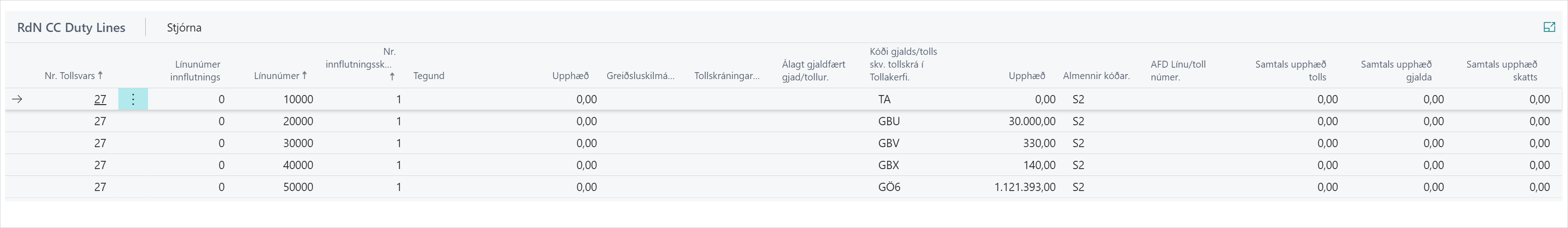Click the GÖ6 duty code cell
Screen dimensions: 1568x228
(889, 187)
